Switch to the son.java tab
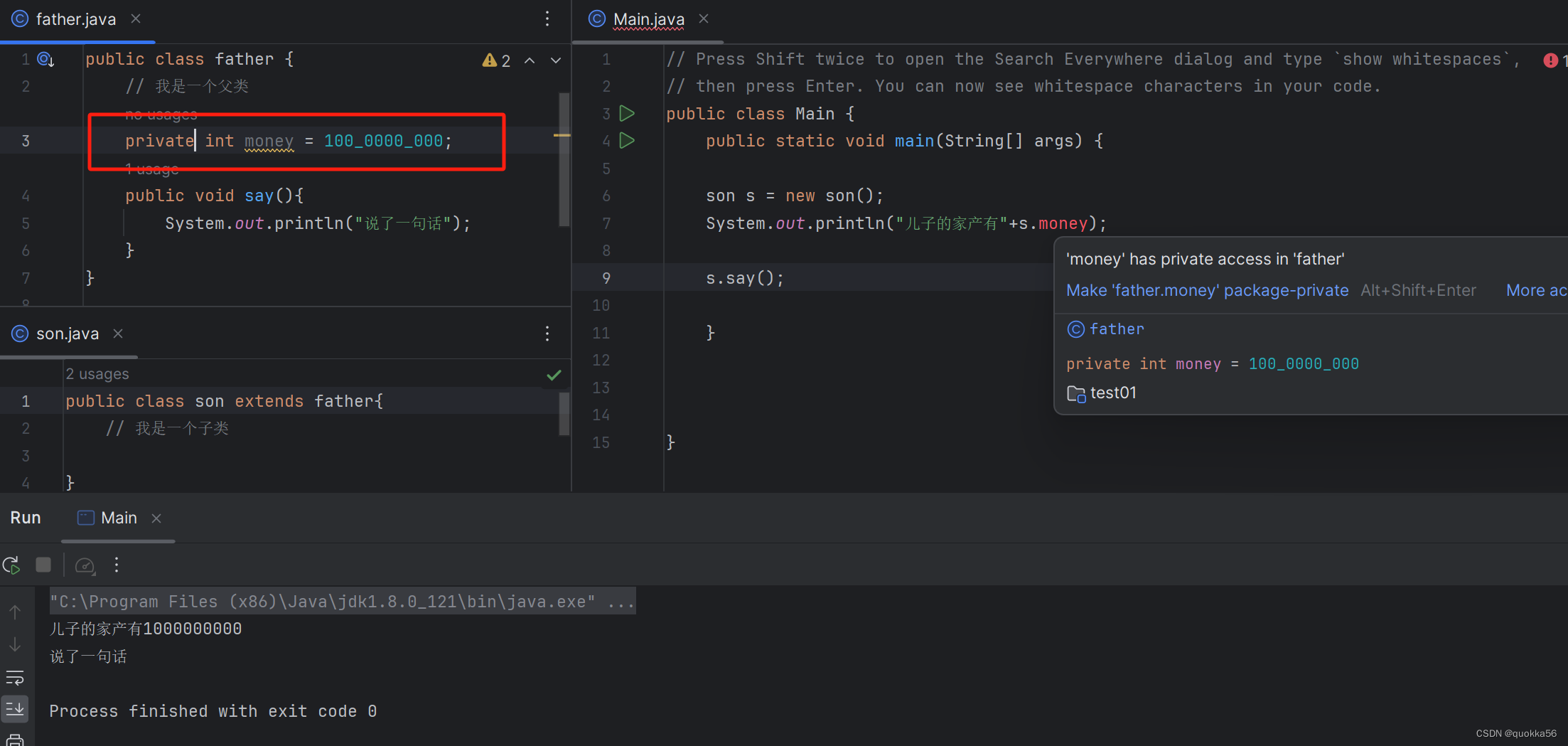The height and width of the screenshot is (746, 1568). (x=68, y=334)
